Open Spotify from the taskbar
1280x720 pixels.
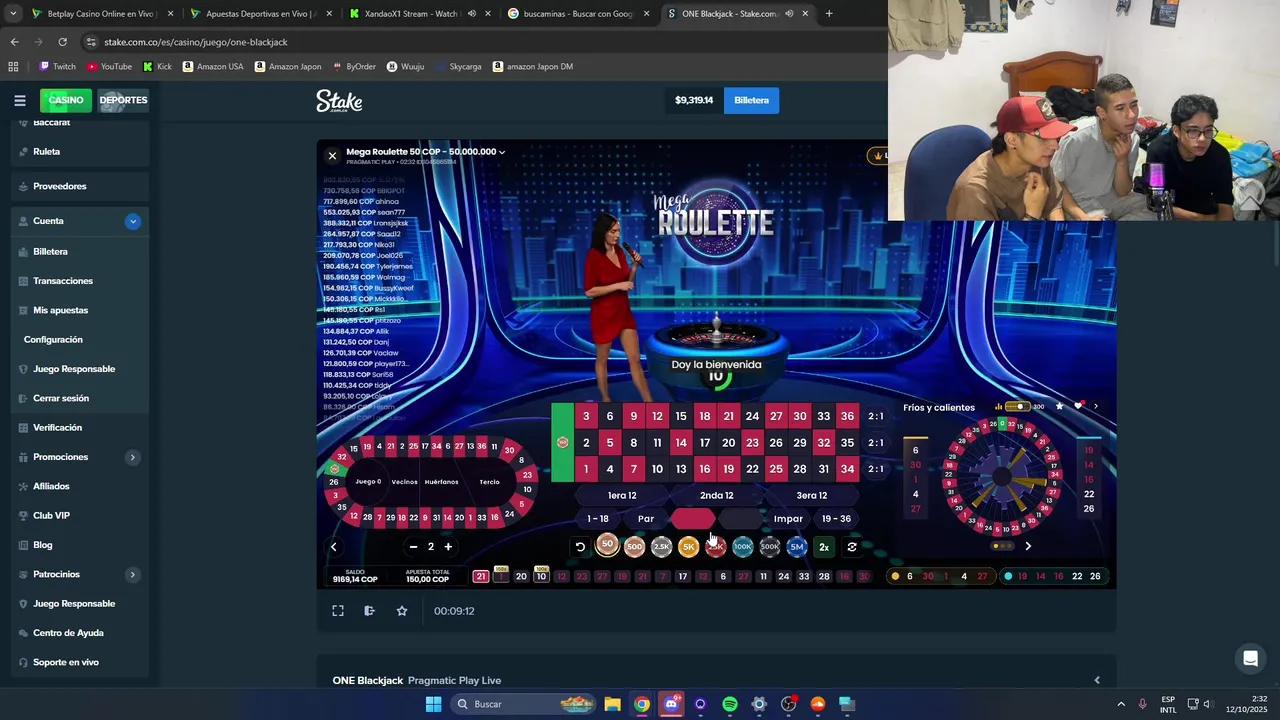coord(730,704)
